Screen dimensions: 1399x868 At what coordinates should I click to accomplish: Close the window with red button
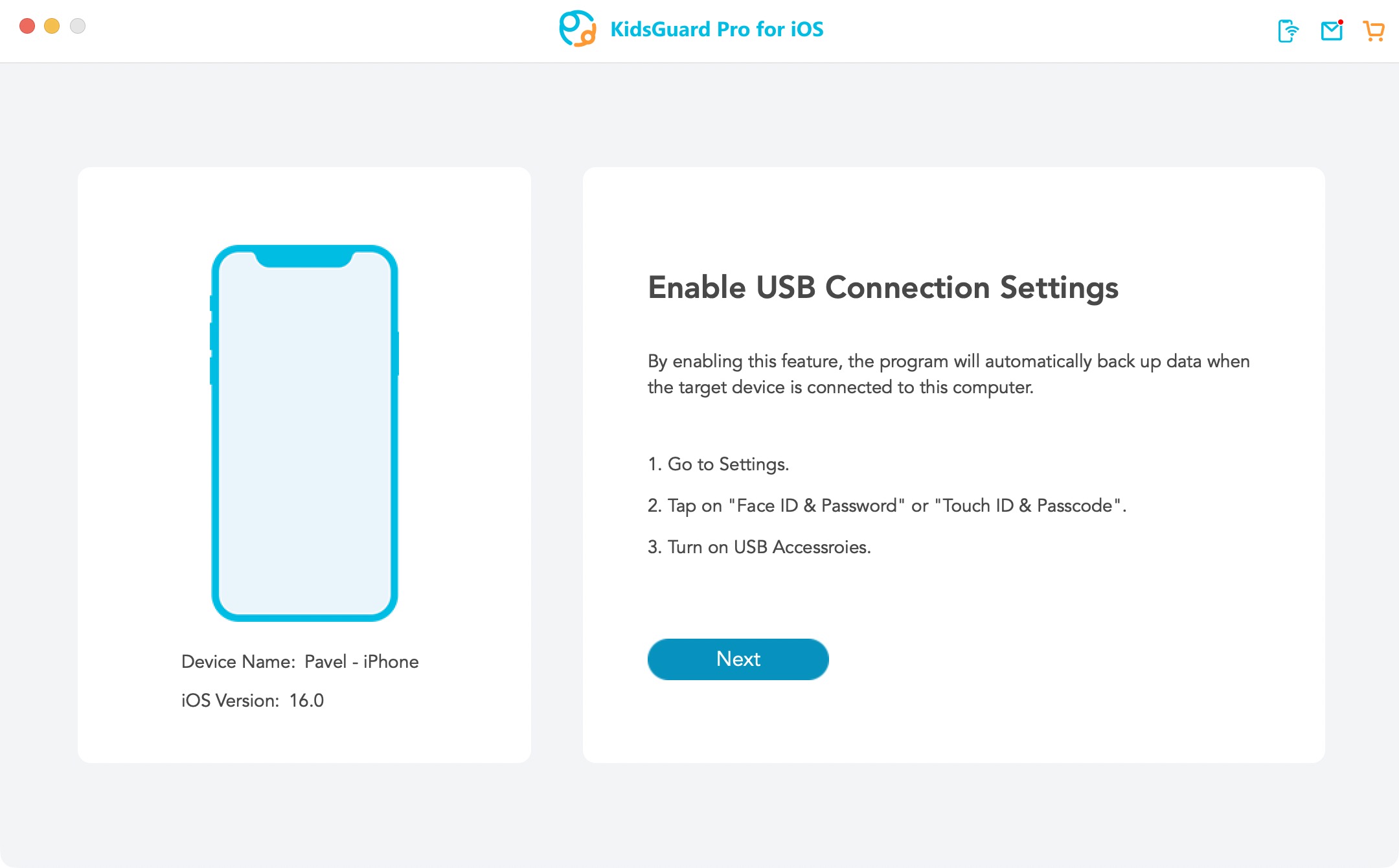click(27, 26)
